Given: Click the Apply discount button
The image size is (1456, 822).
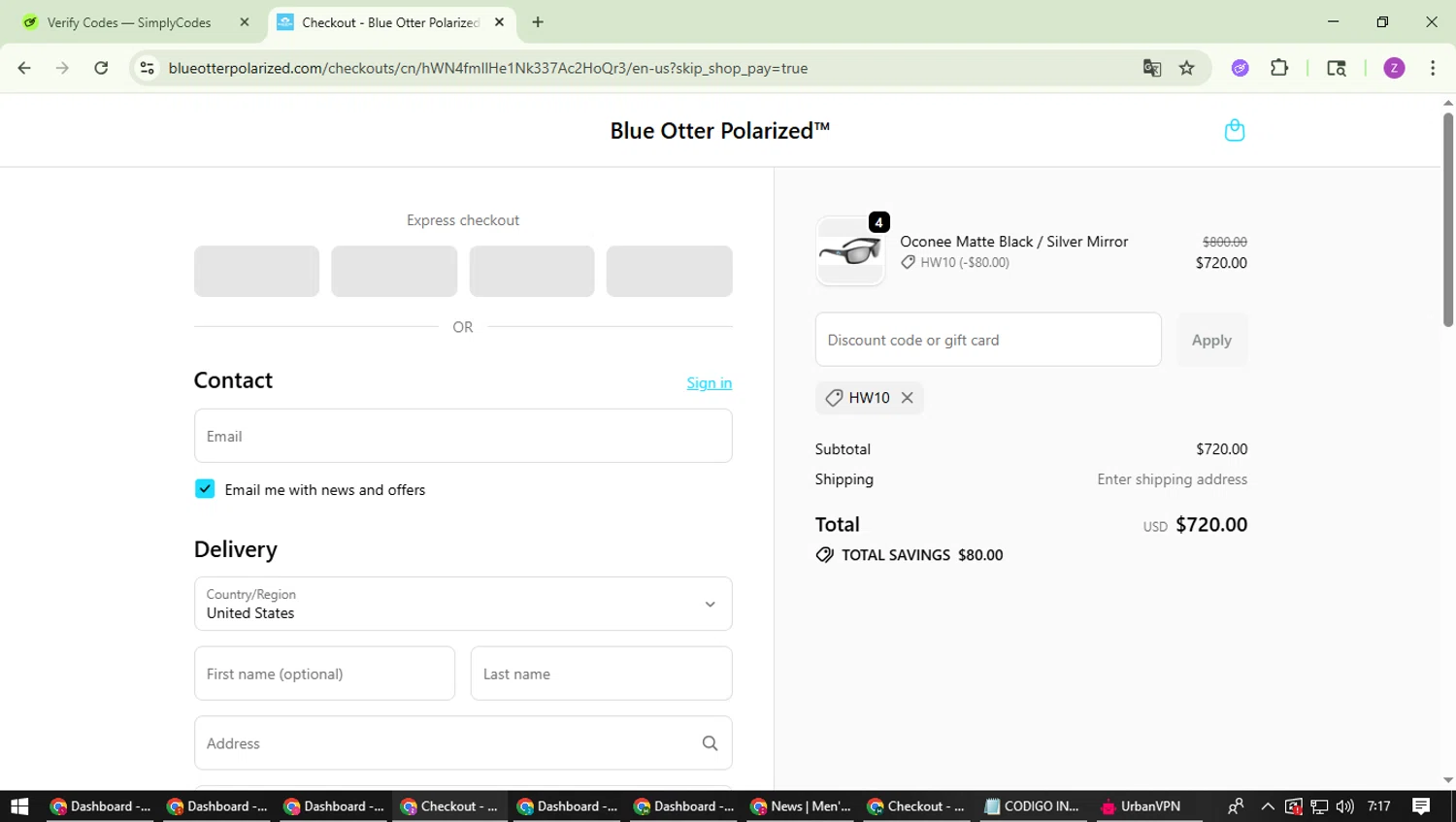Looking at the screenshot, I should pyautogui.click(x=1211, y=340).
